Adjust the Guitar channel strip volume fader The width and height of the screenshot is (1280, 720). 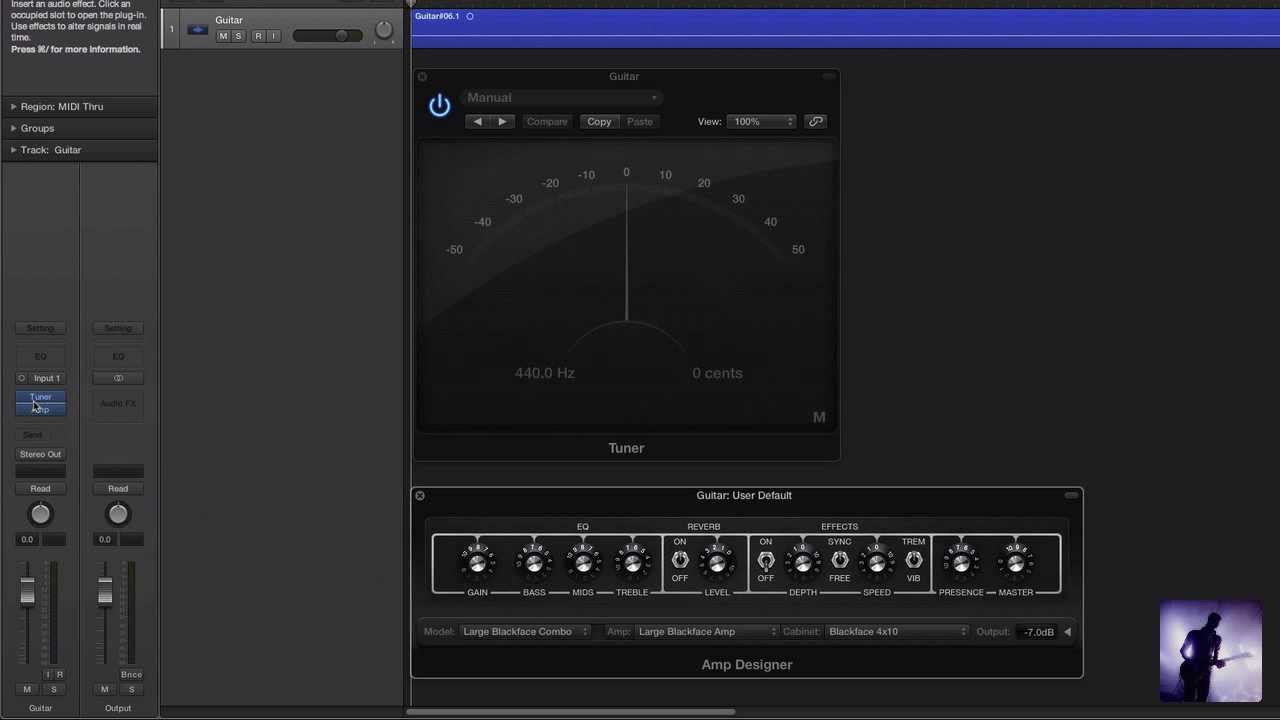click(x=27, y=592)
